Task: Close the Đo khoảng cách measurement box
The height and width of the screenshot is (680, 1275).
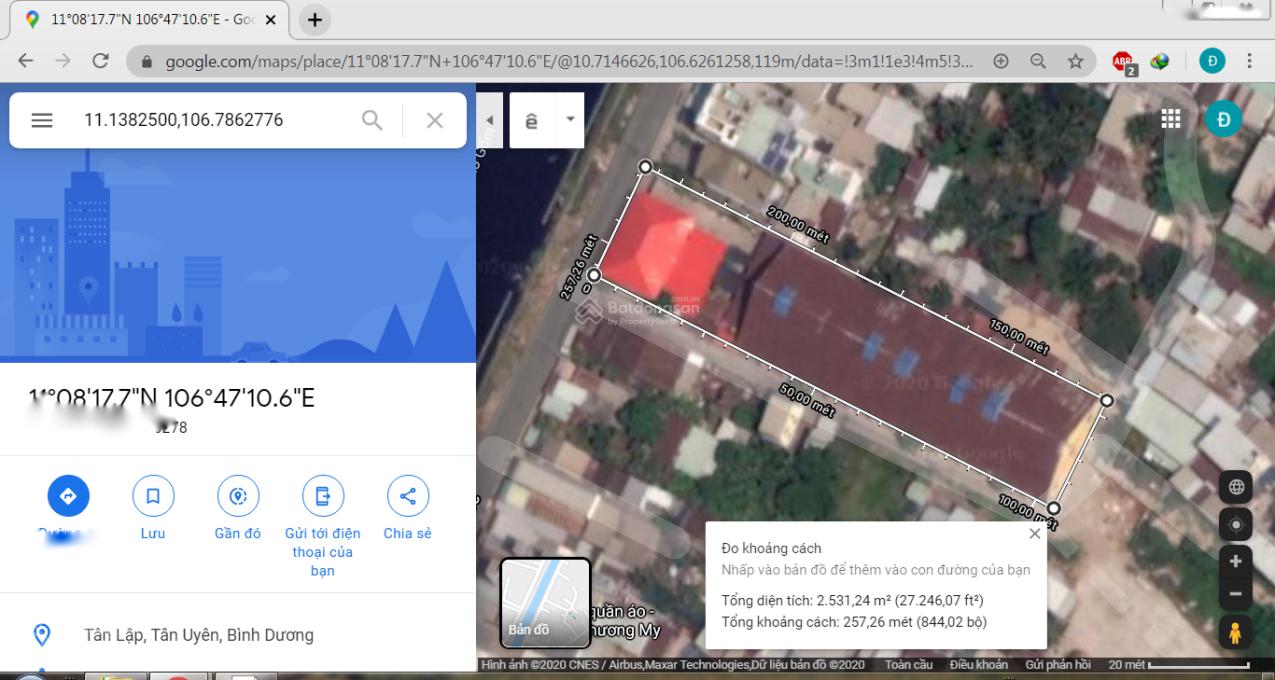Action: pyautogui.click(x=1035, y=534)
